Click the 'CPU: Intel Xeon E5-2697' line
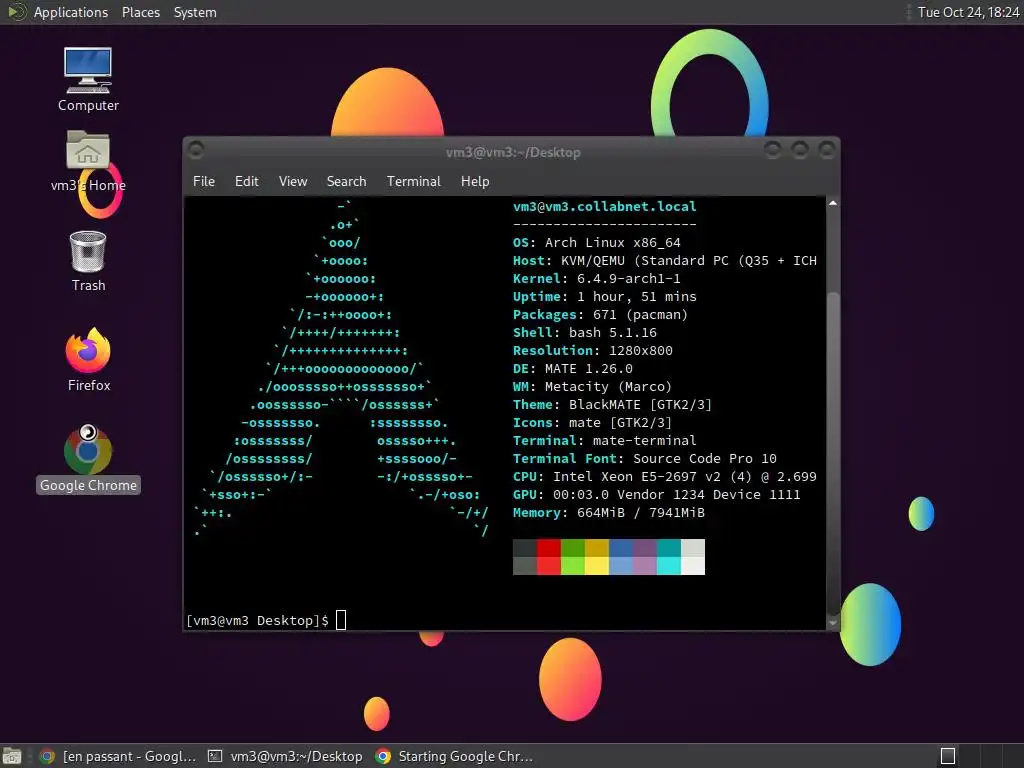The height and width of the screenshot is (768, 1024). pyautogui.click(x=665, y=477)
